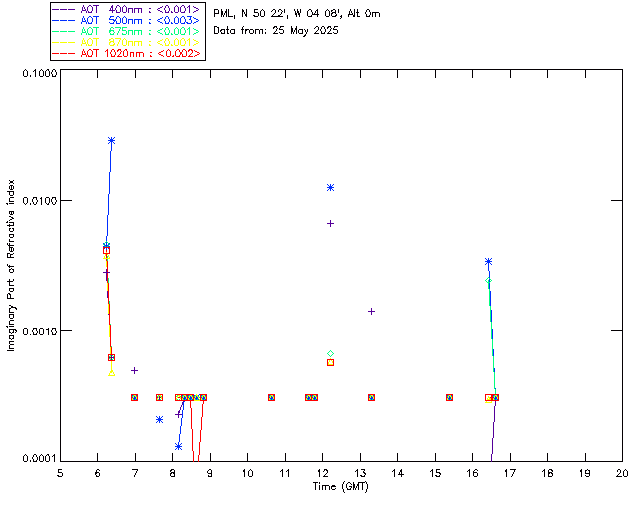Viewport: 640px width, 512px height.
Task: Click the 'Imaginary Part of Refractive index' axis title
Action: [11, 265]
